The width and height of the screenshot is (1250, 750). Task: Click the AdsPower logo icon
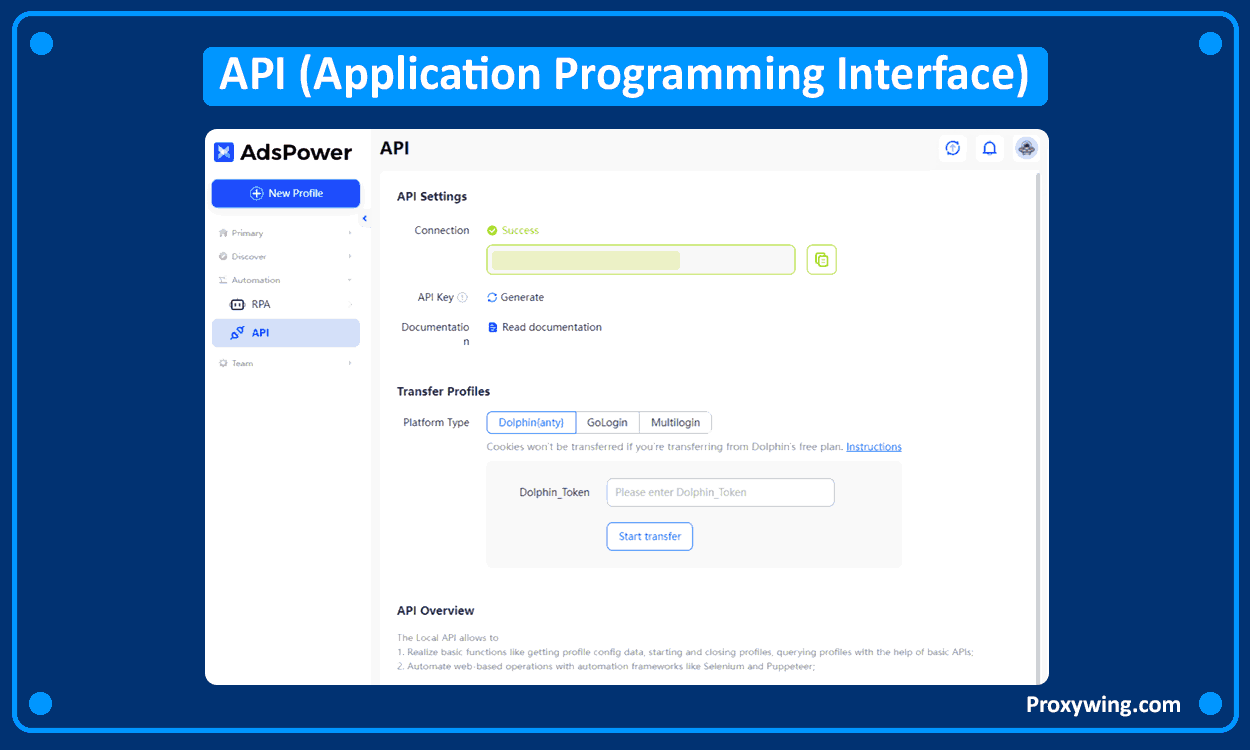(x=225, y=151)
